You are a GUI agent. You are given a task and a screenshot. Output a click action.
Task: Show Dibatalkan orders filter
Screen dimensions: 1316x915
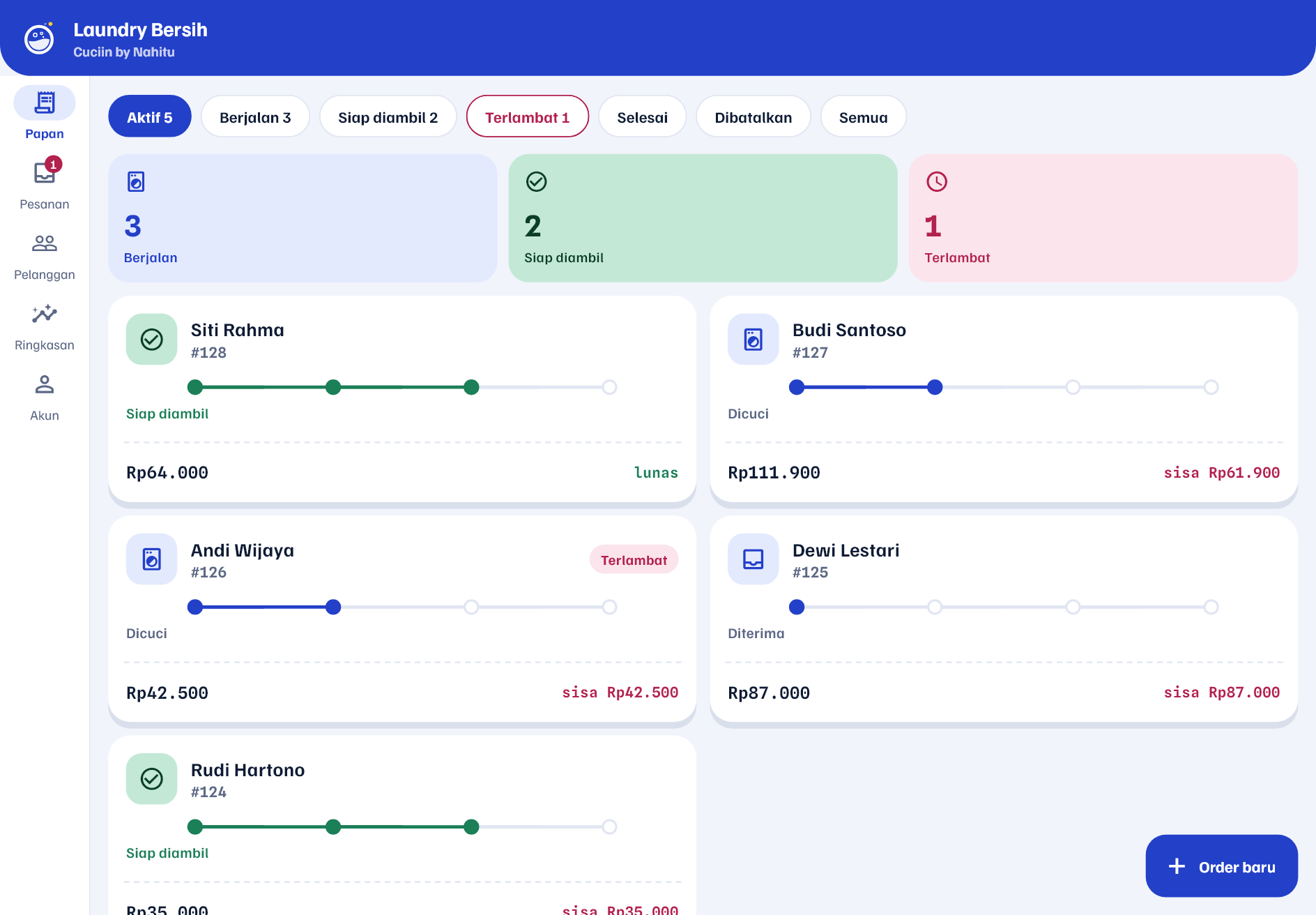(x=753, y=116)
